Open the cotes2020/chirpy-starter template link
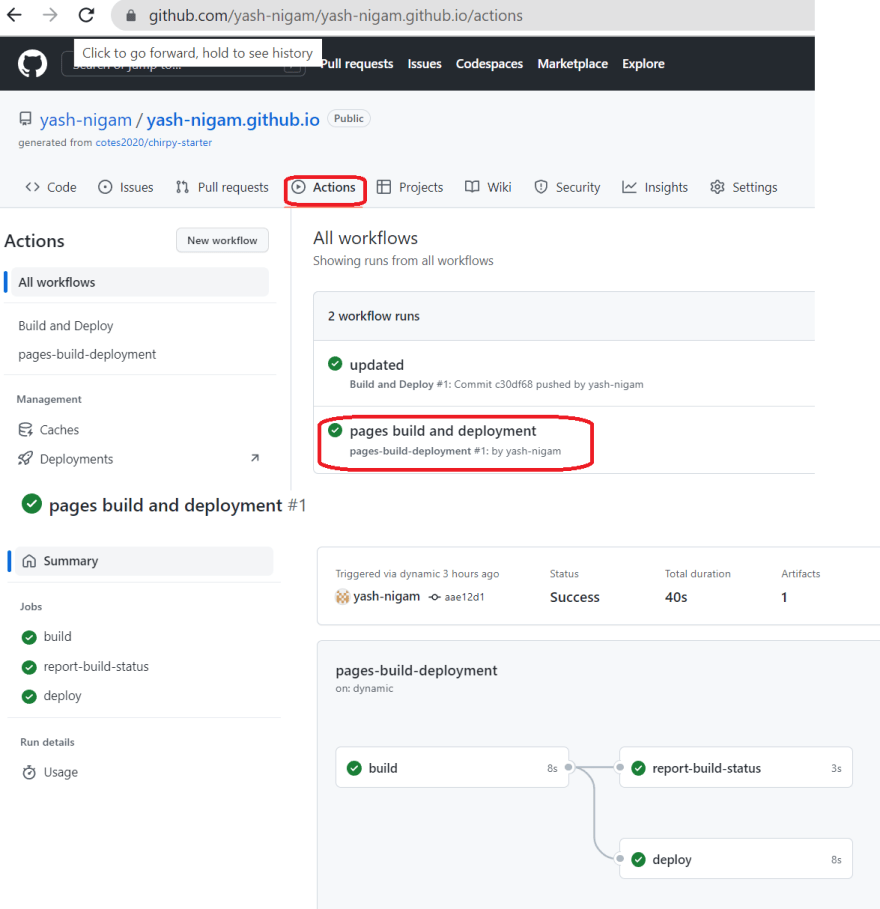Screen dimensions: 880x909 [x=154, y=143]
